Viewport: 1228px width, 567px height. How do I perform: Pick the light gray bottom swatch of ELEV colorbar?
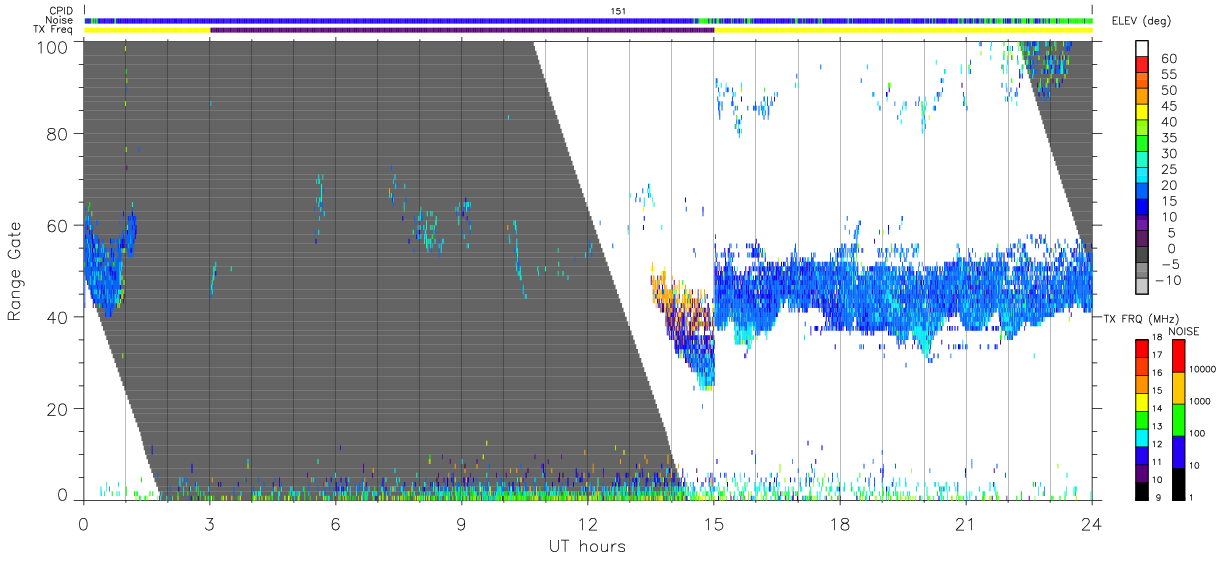pyautogui.click(x=1144, y=286)
